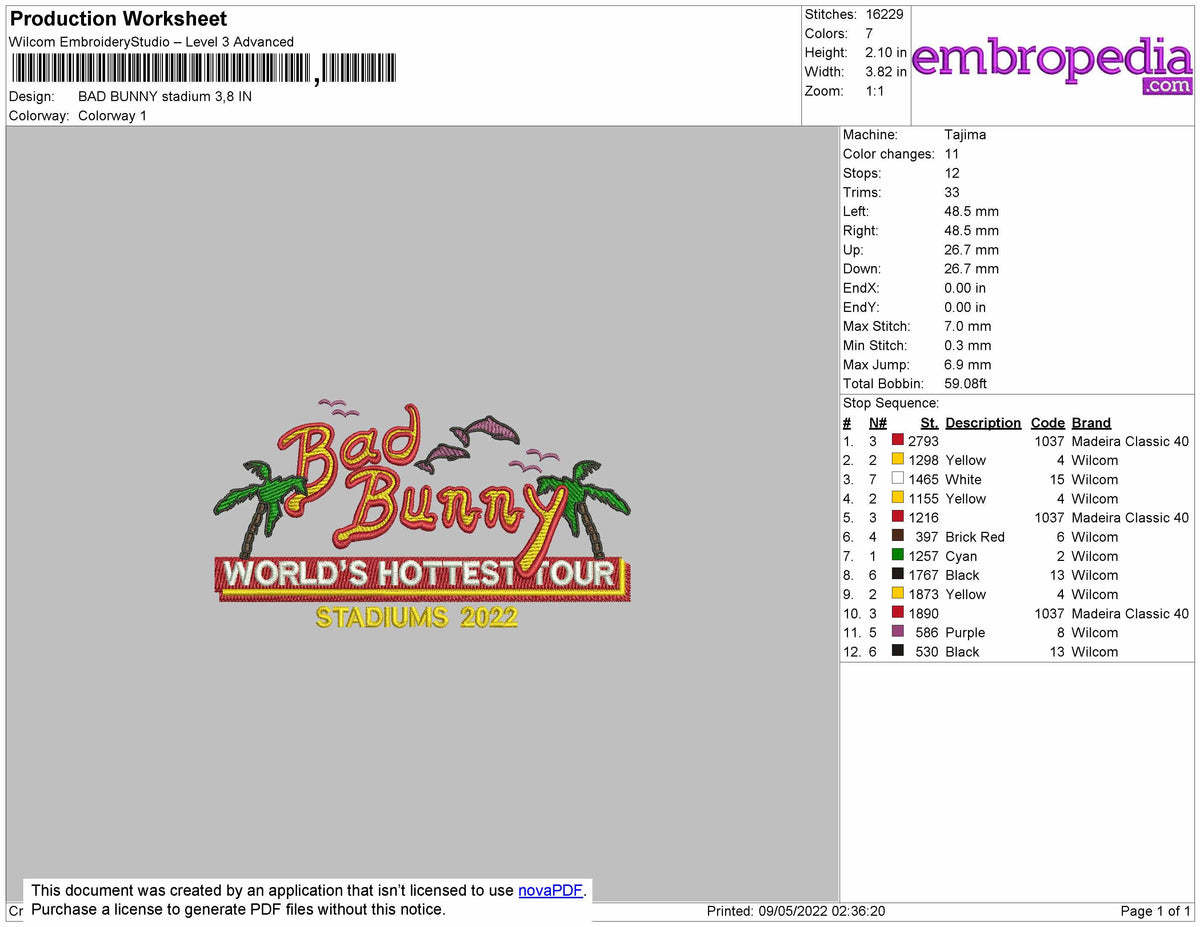Pick the green swatch in the Cyan row
Viewport: 1200px width, 927px height.
(897, 555)
